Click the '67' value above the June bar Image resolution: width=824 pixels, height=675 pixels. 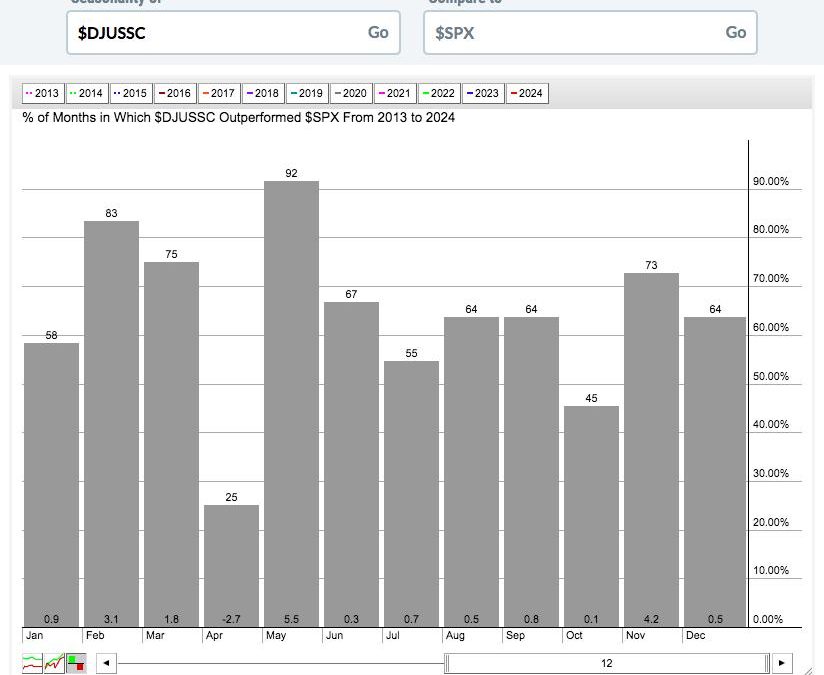351,294
